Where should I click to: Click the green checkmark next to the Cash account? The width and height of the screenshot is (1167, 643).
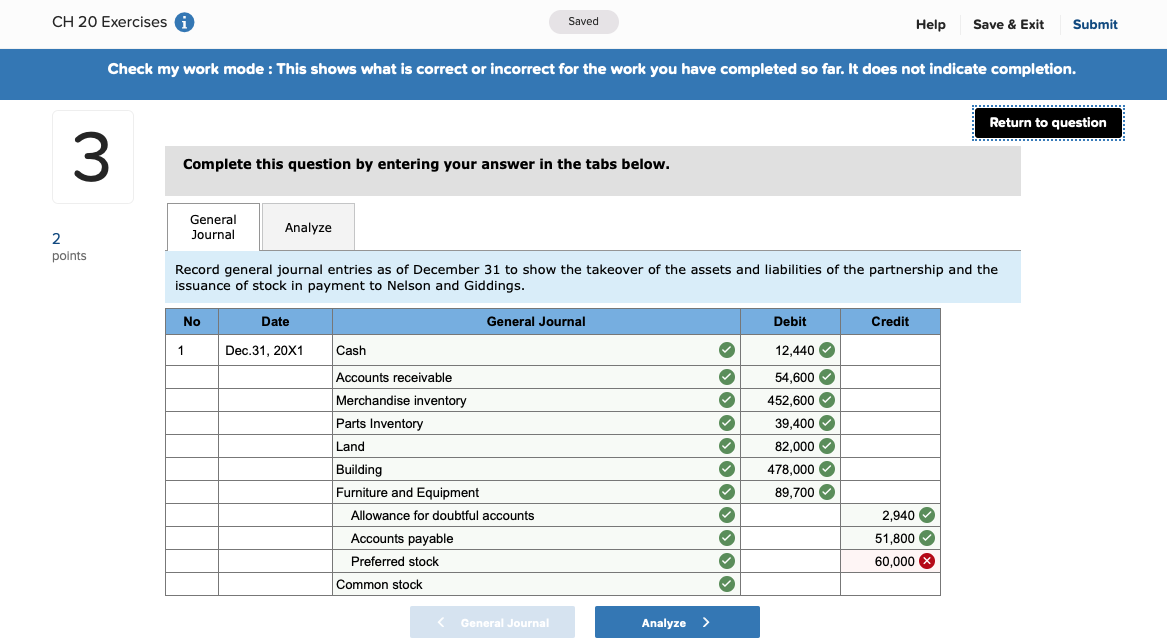[x=726, y=350]
